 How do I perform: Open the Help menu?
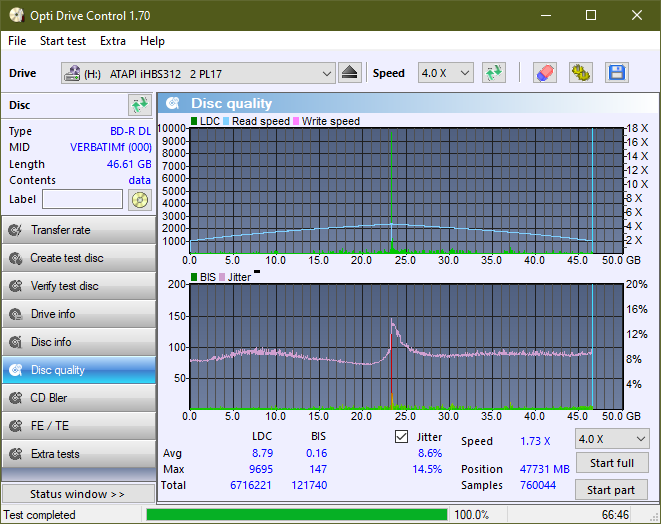click(x=152, y=41)
